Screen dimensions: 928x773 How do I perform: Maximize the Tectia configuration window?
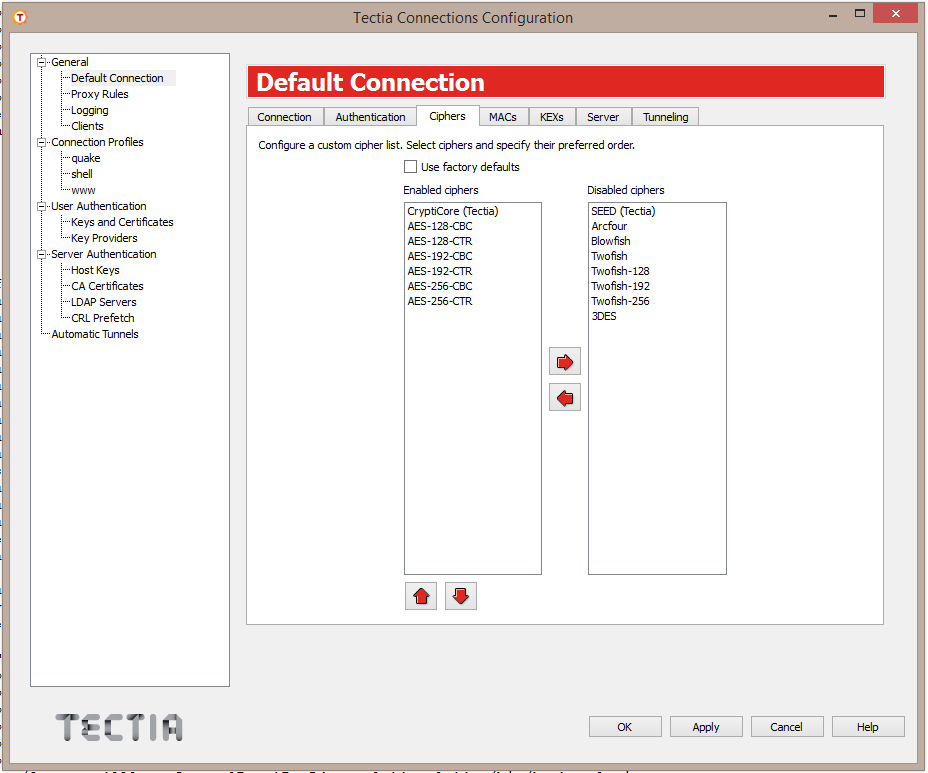pos(859,14)
